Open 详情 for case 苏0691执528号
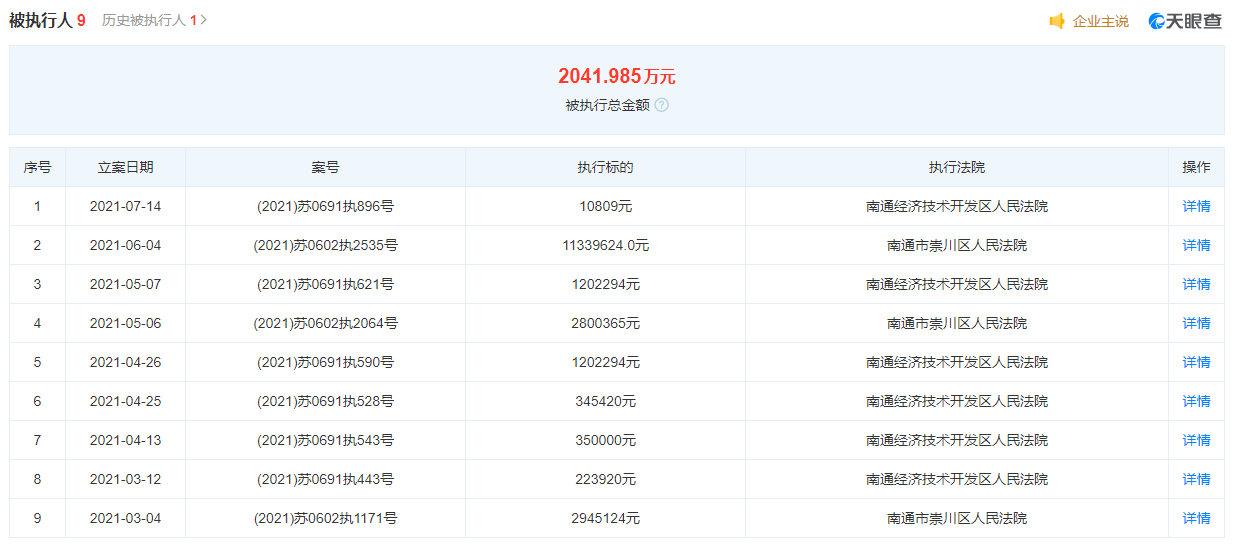 click(1196, 401)
